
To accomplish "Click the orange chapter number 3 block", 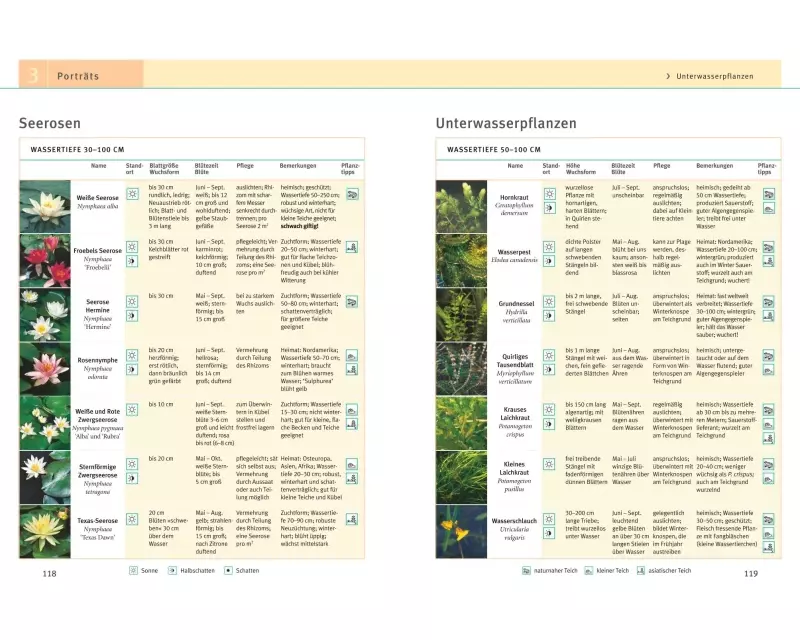I will tap(33, 75).
